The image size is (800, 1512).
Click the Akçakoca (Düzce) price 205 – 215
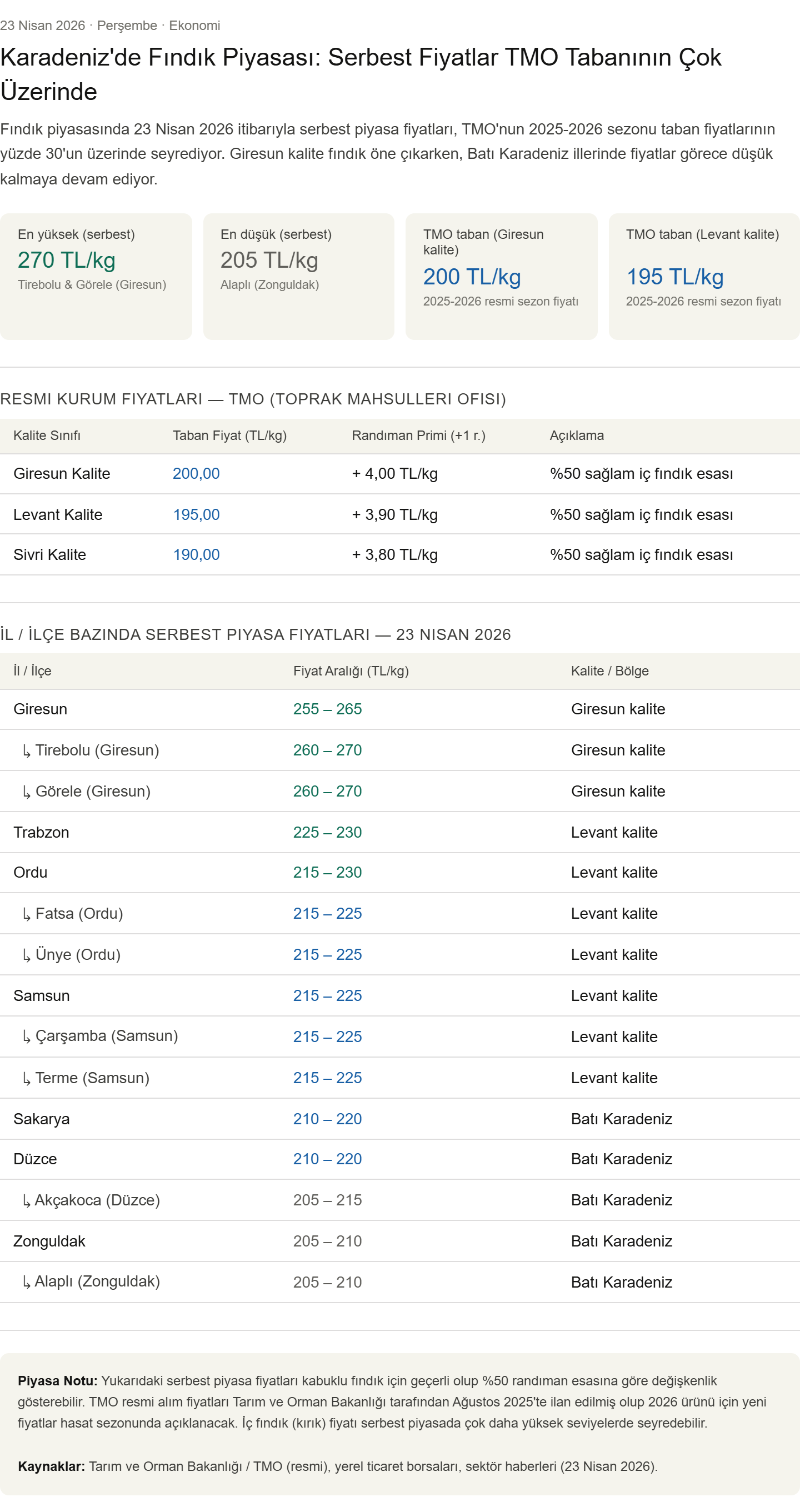[327, 1200]
